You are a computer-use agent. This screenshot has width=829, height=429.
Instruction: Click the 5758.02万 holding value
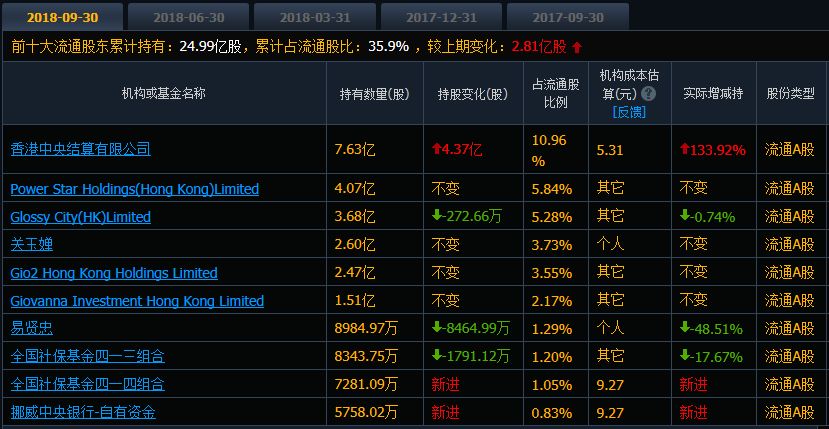(x=366, y=412)
